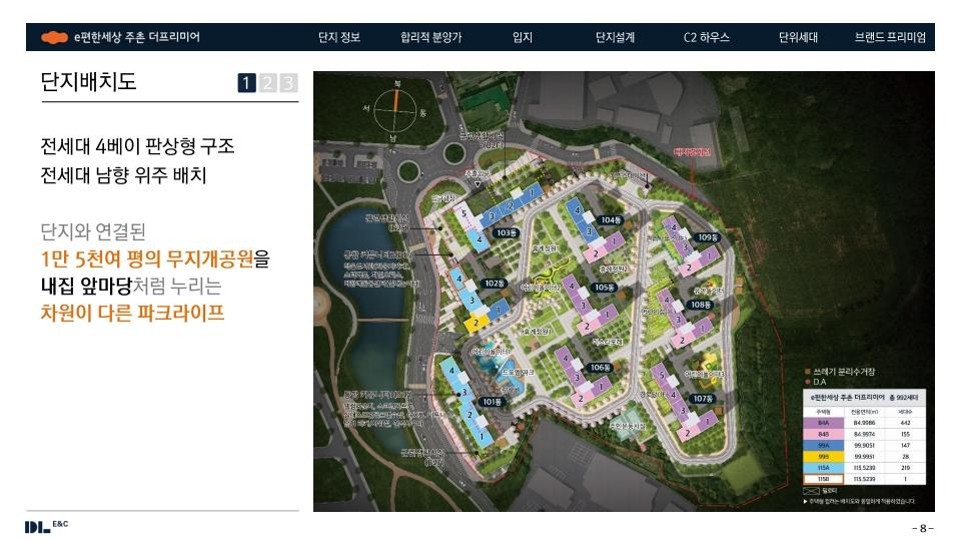Screen dimensions: 960x540
Task: Select page indicator 1
Action: point(246,83)
